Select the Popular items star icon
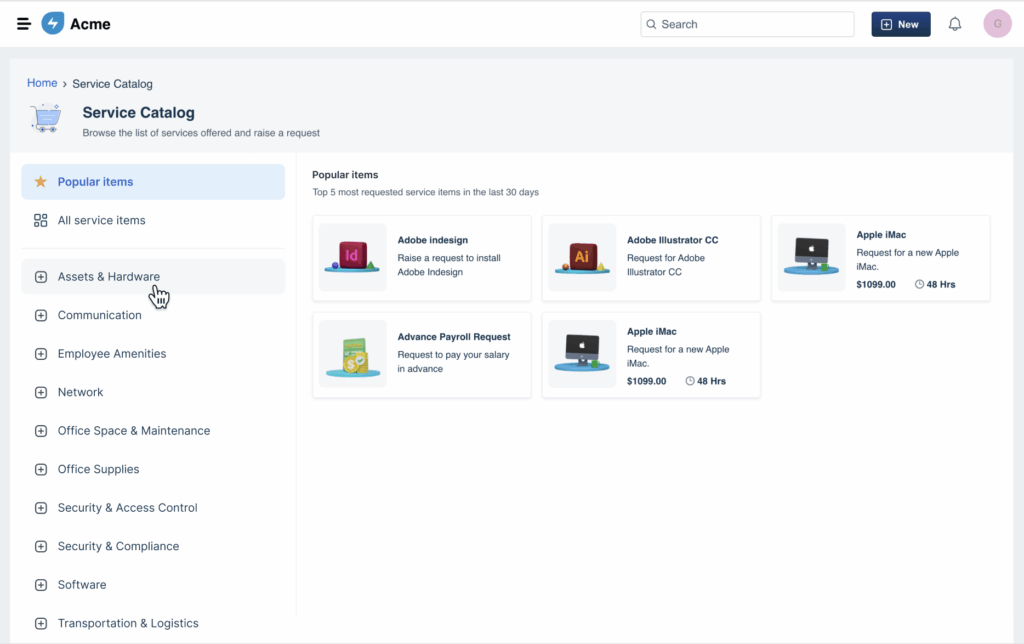The height and width of the screenshot is (644, 1024). click(40, 181)
